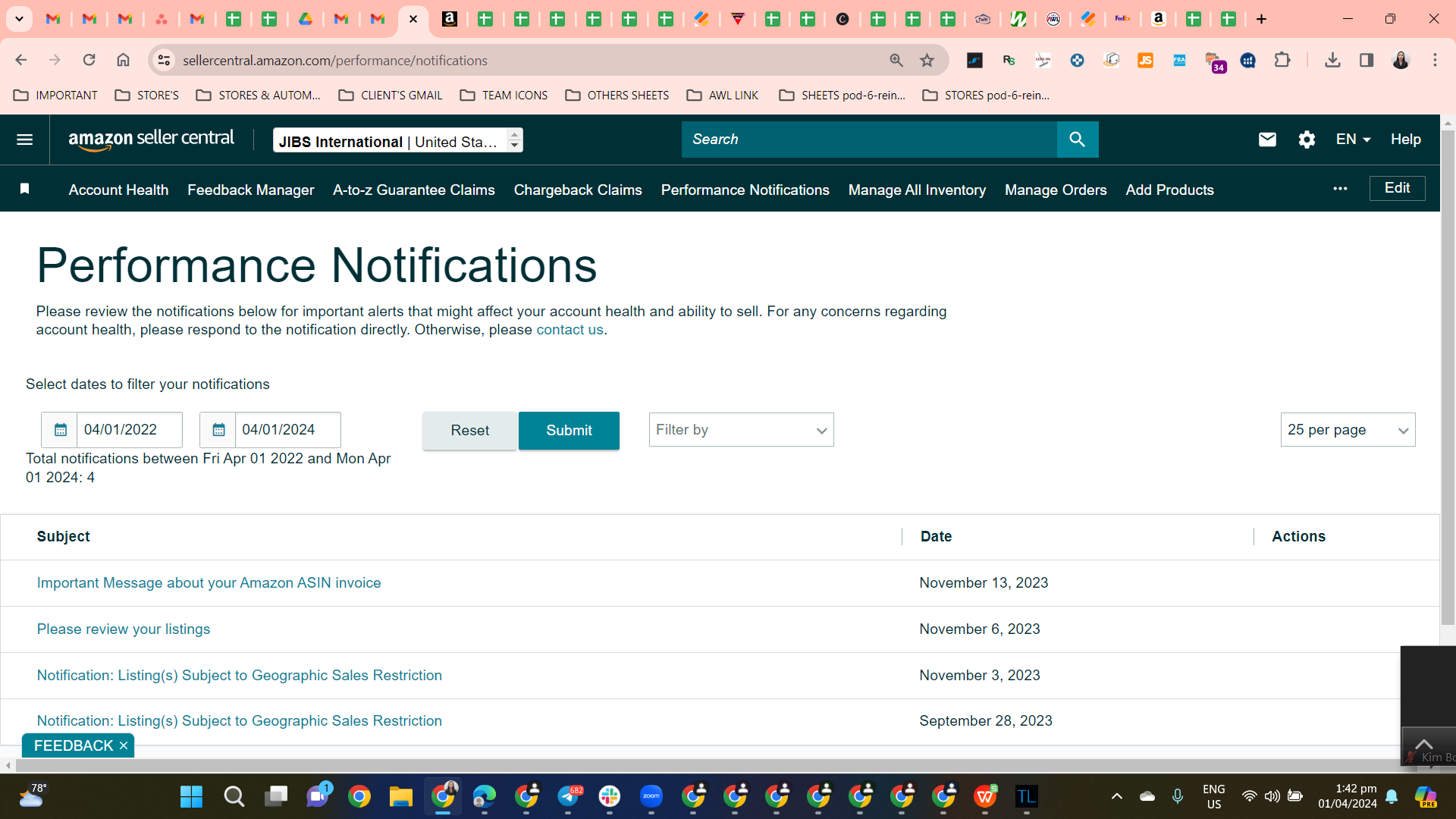Screen dimensions: 1456x819
Task: Open the three-dots more menu in the nav bar
Action: click(1341, 189)
